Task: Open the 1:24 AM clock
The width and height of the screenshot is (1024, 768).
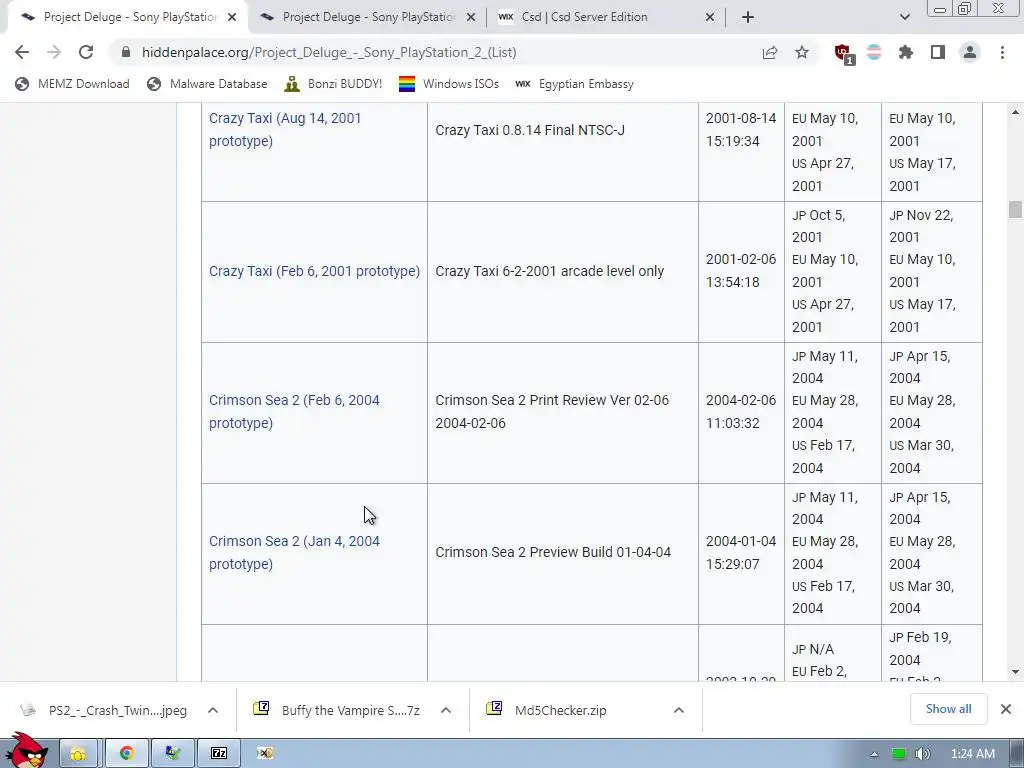Action: pyautogui.click(x=972, y=754)
